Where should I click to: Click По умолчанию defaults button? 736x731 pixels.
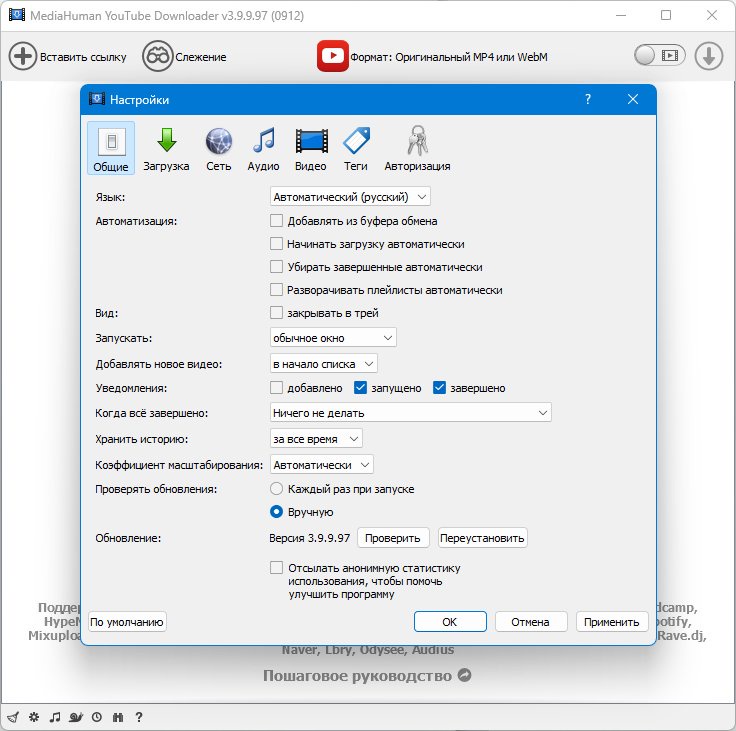point(127,622)
